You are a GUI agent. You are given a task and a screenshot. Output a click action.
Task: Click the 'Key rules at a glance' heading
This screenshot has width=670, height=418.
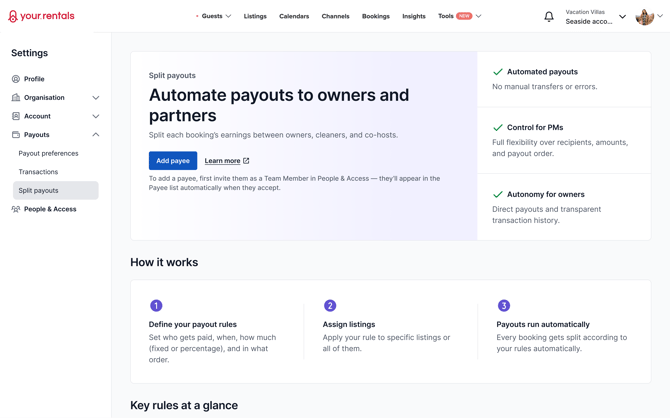tap(184, 405)
